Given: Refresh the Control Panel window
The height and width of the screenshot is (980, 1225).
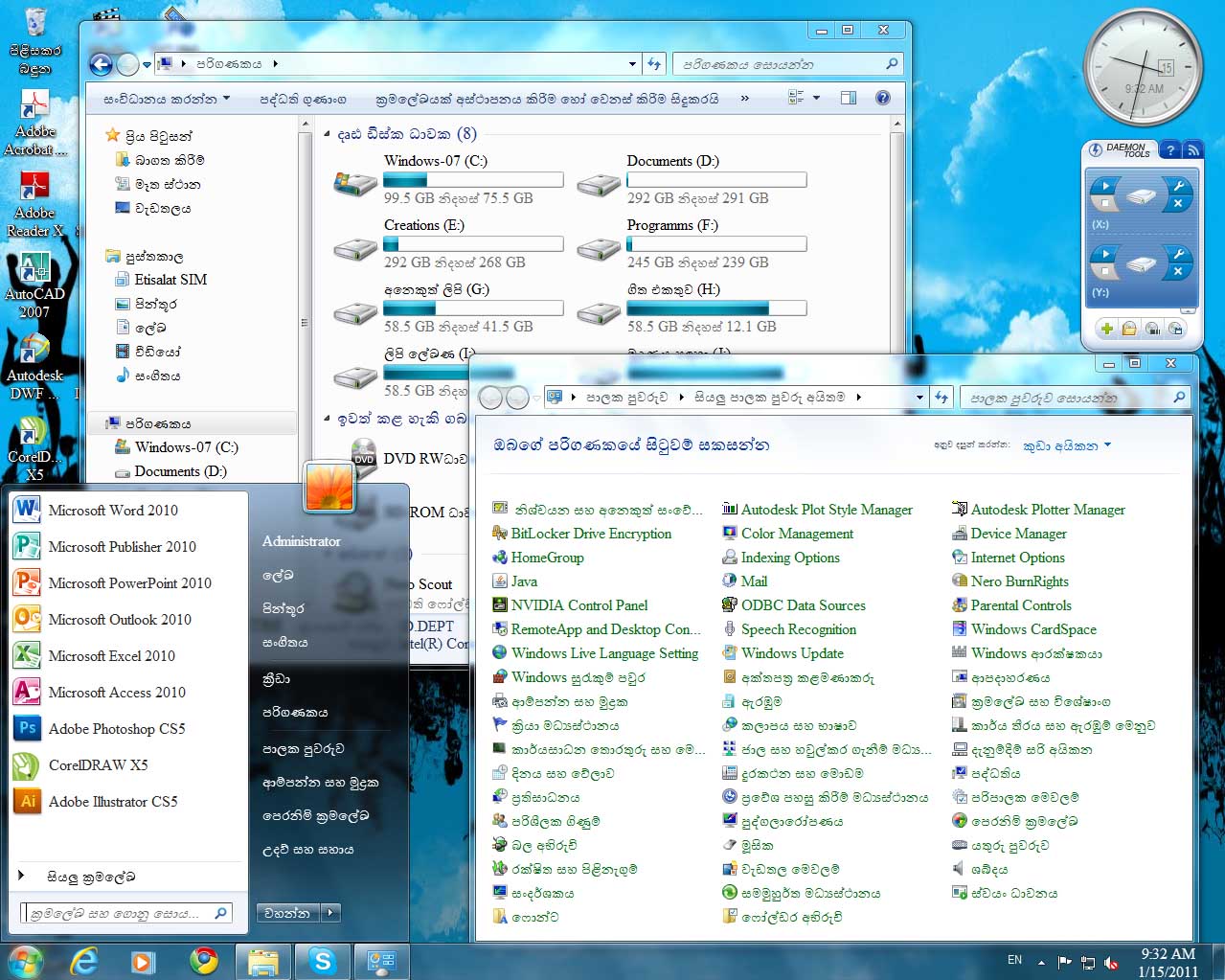Looking at the screenshot, I should (941, 397).
